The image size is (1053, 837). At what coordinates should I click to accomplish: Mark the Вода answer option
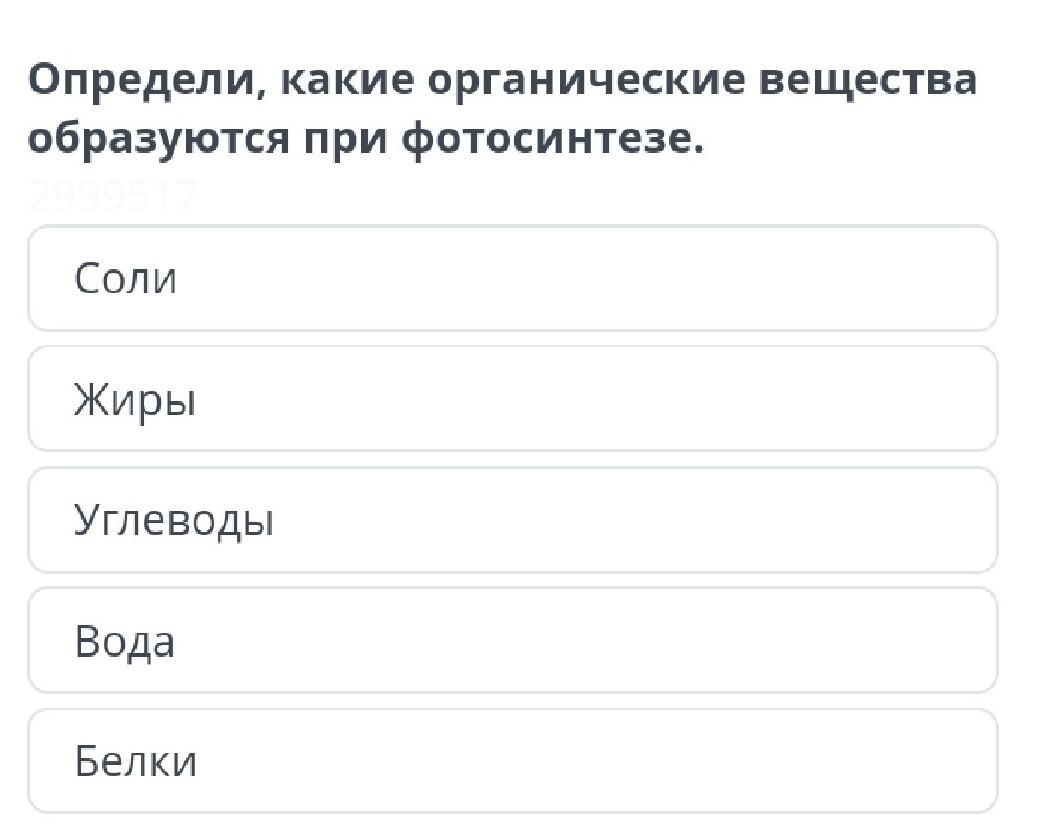[x=512, y=641]
